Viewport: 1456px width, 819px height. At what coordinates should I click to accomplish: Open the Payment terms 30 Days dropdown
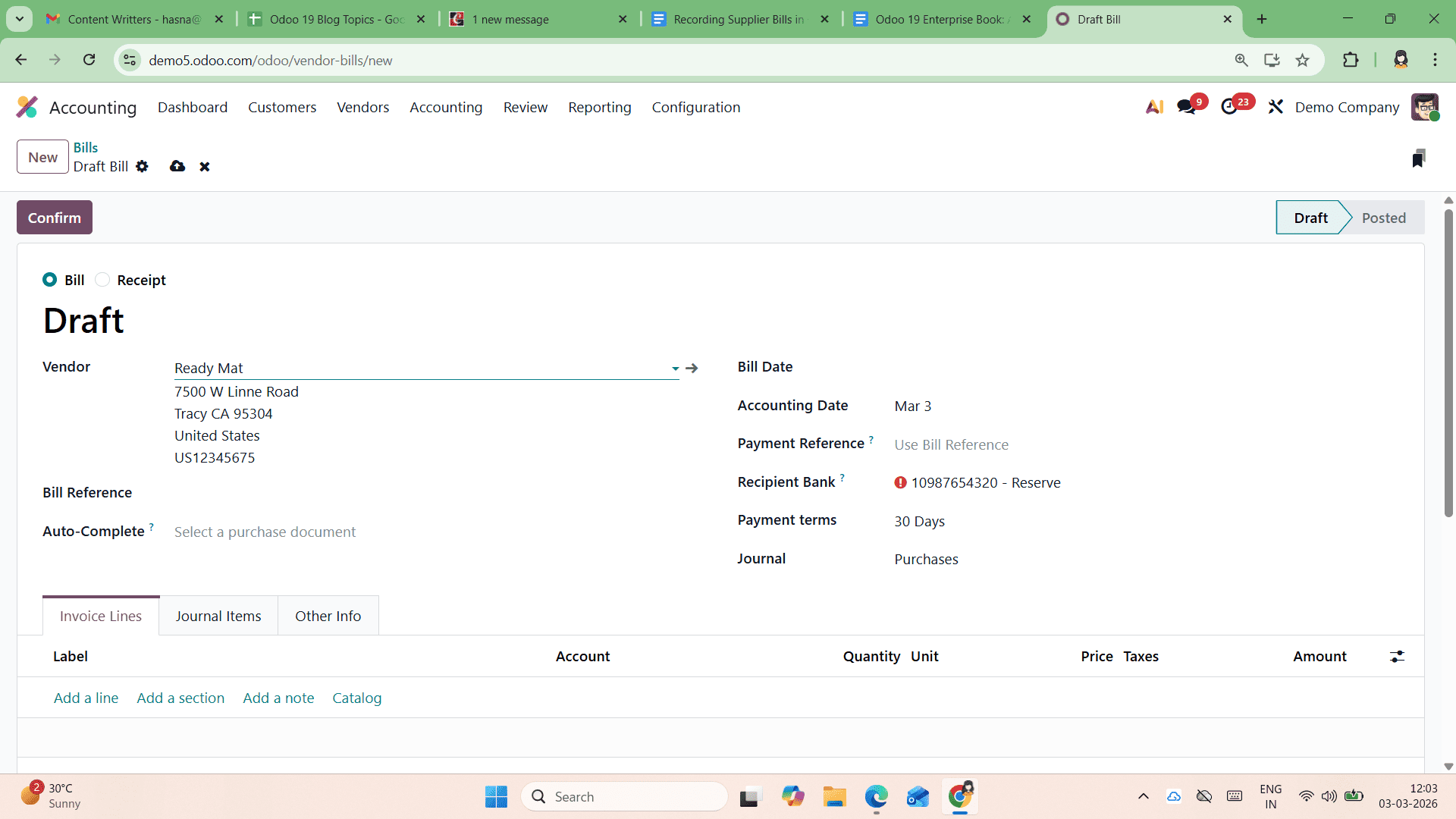point(919,521)
